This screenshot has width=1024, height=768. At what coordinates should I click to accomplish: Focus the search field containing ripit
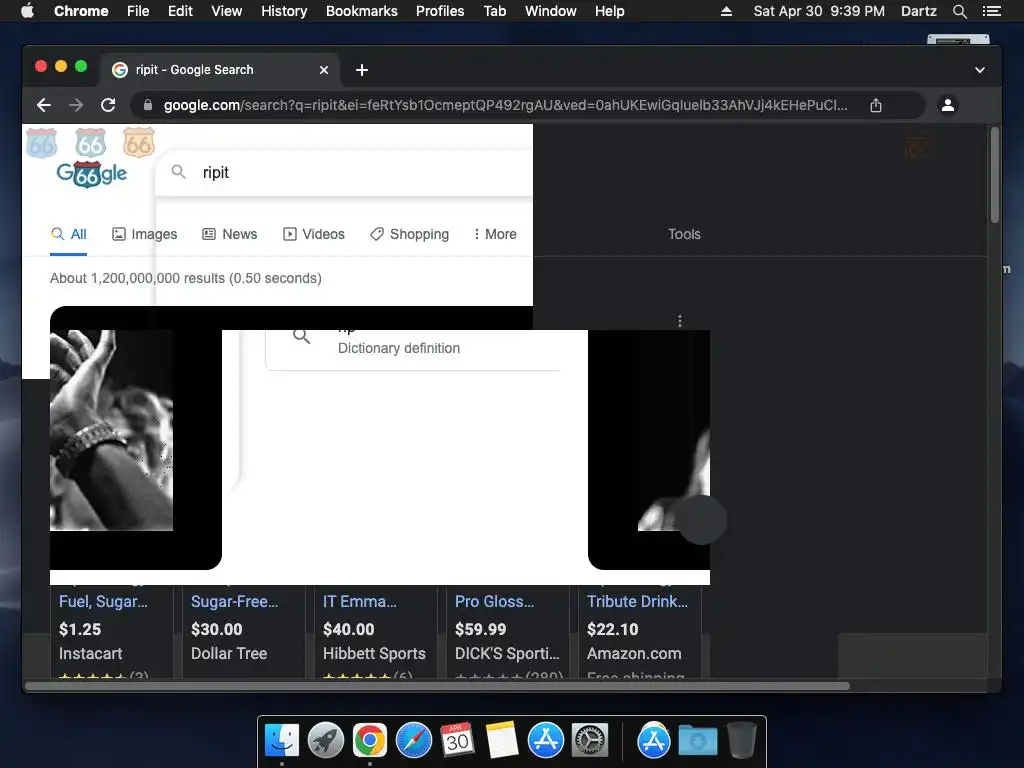pos(344,172)
